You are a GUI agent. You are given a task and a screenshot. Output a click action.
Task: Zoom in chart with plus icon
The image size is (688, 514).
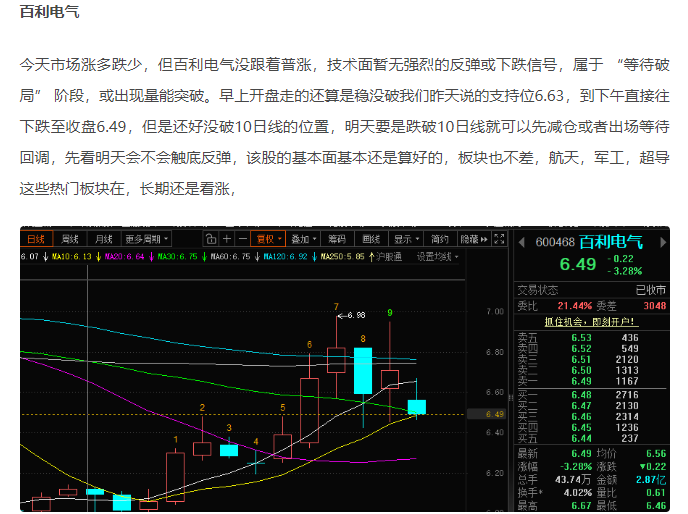click(227, 239)
